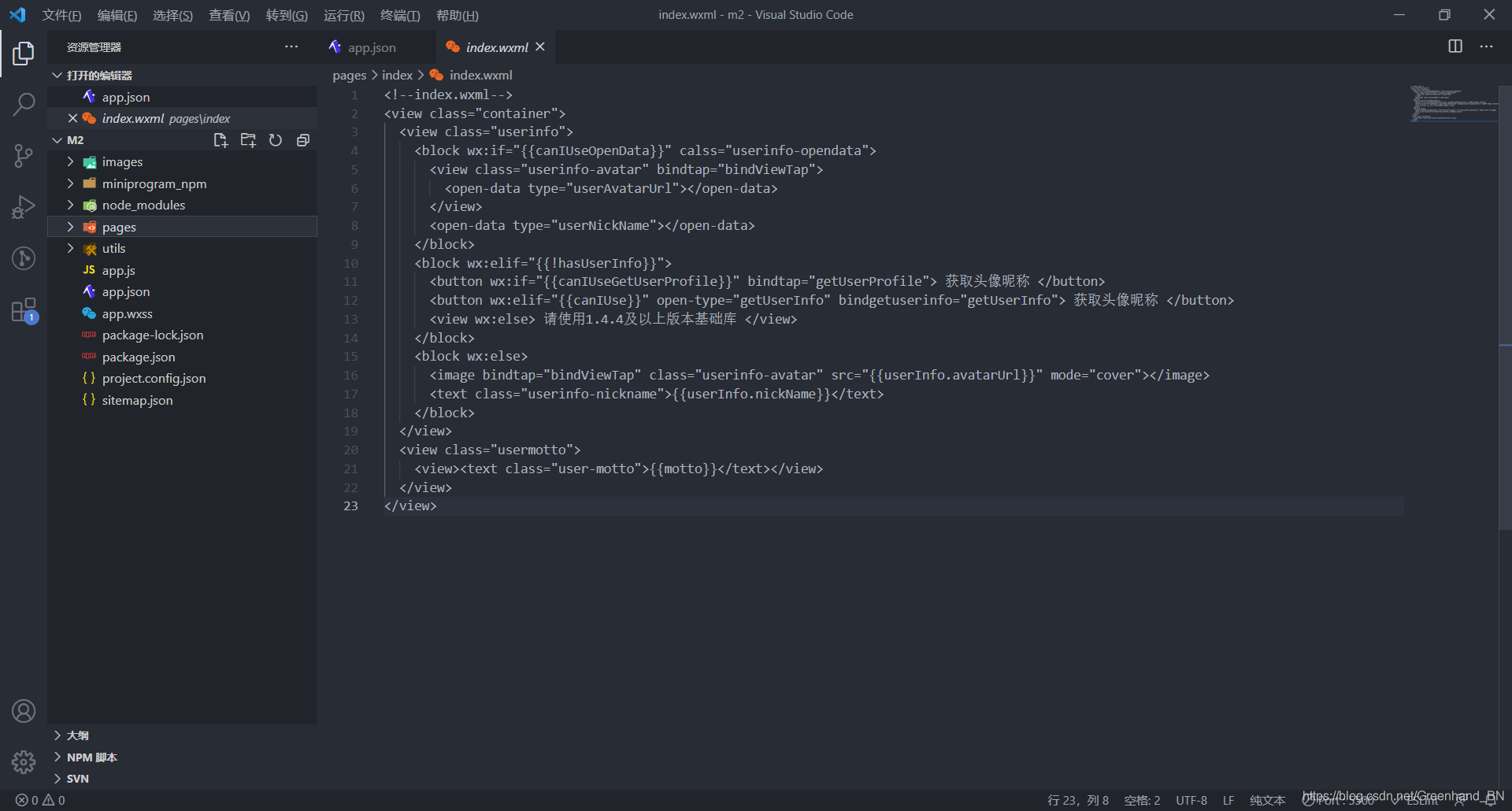Click index folder in the breadcrumb
This screenshot has height=811, width=1512.
[x=397, y=75]
